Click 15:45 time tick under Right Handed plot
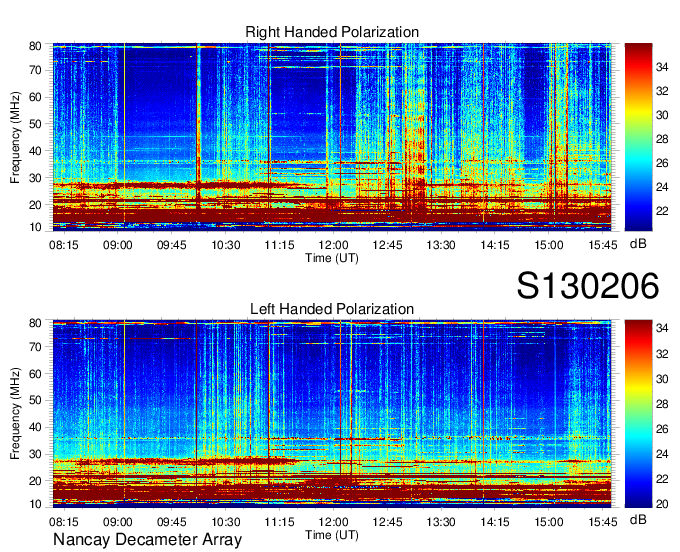The image size is (680, 552). click(x=603, y=245)
